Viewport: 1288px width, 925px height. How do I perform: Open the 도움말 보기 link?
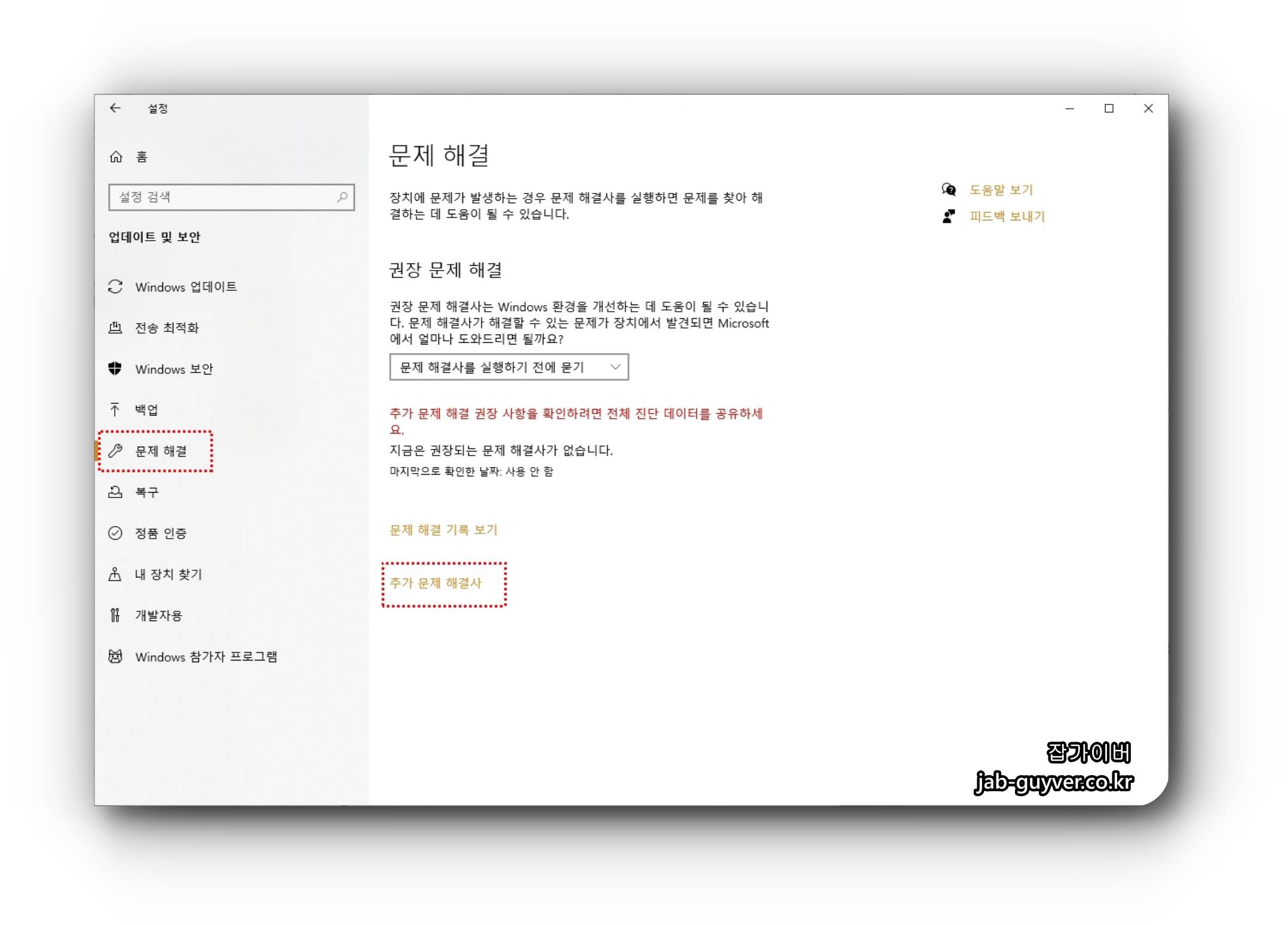[1001, 190]
